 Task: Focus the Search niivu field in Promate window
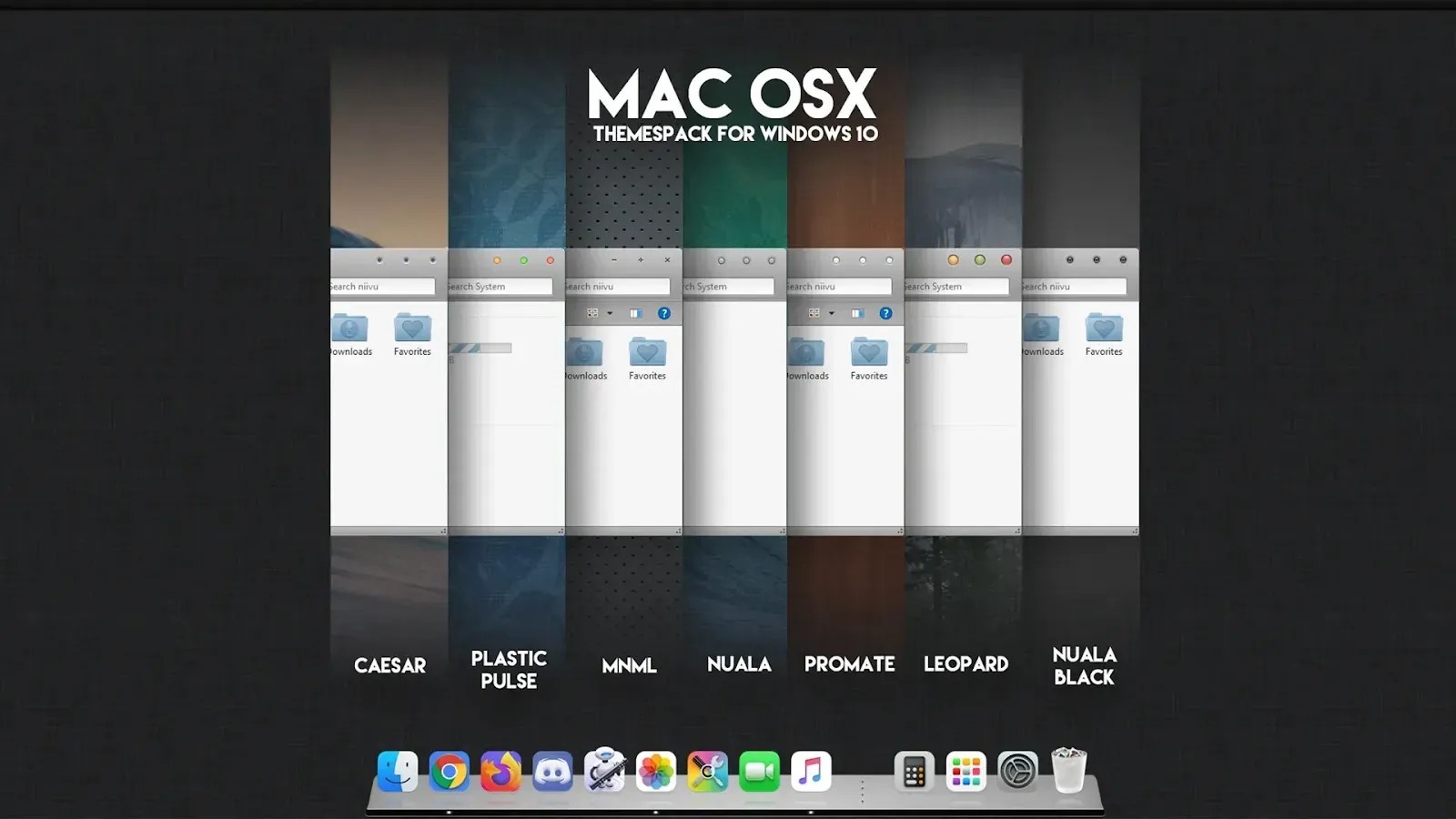click(840, 287)
